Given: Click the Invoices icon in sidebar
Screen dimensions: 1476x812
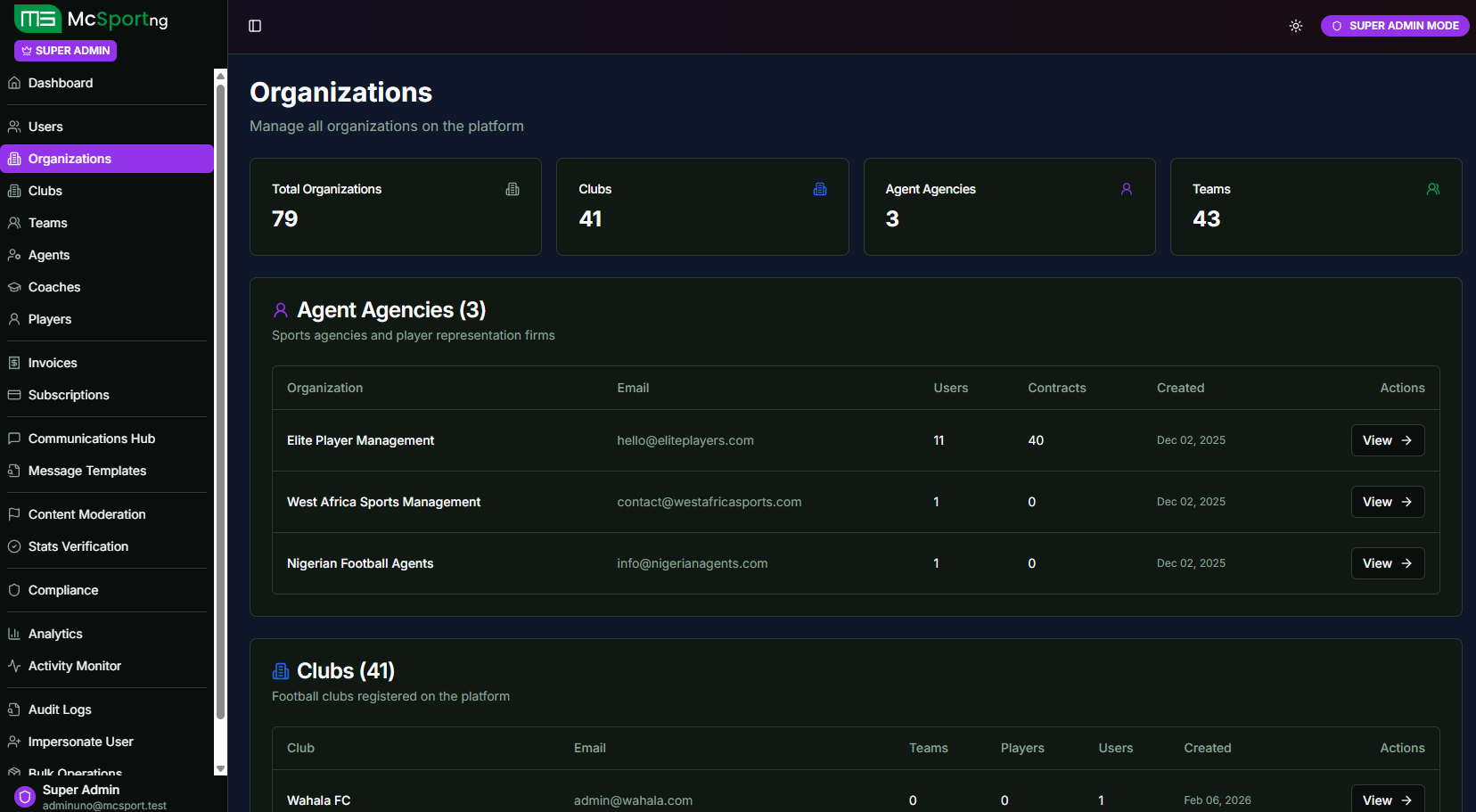Looking at the screenshot, I should pos(14,363).
